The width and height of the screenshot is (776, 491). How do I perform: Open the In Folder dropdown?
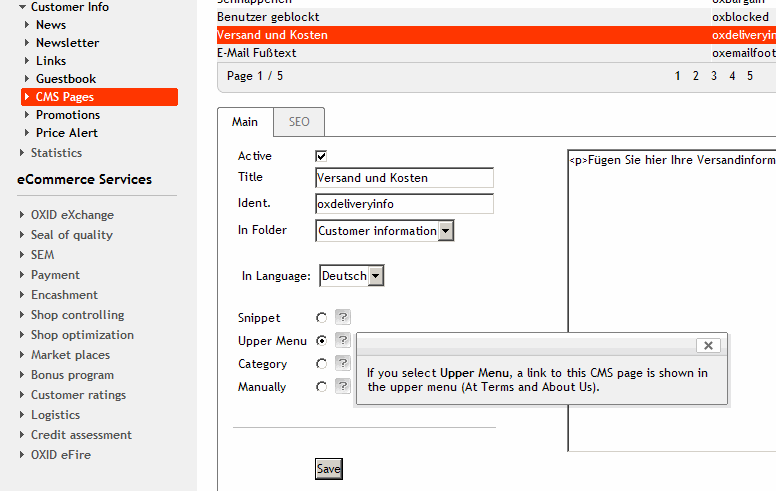[x=446, y=231]
